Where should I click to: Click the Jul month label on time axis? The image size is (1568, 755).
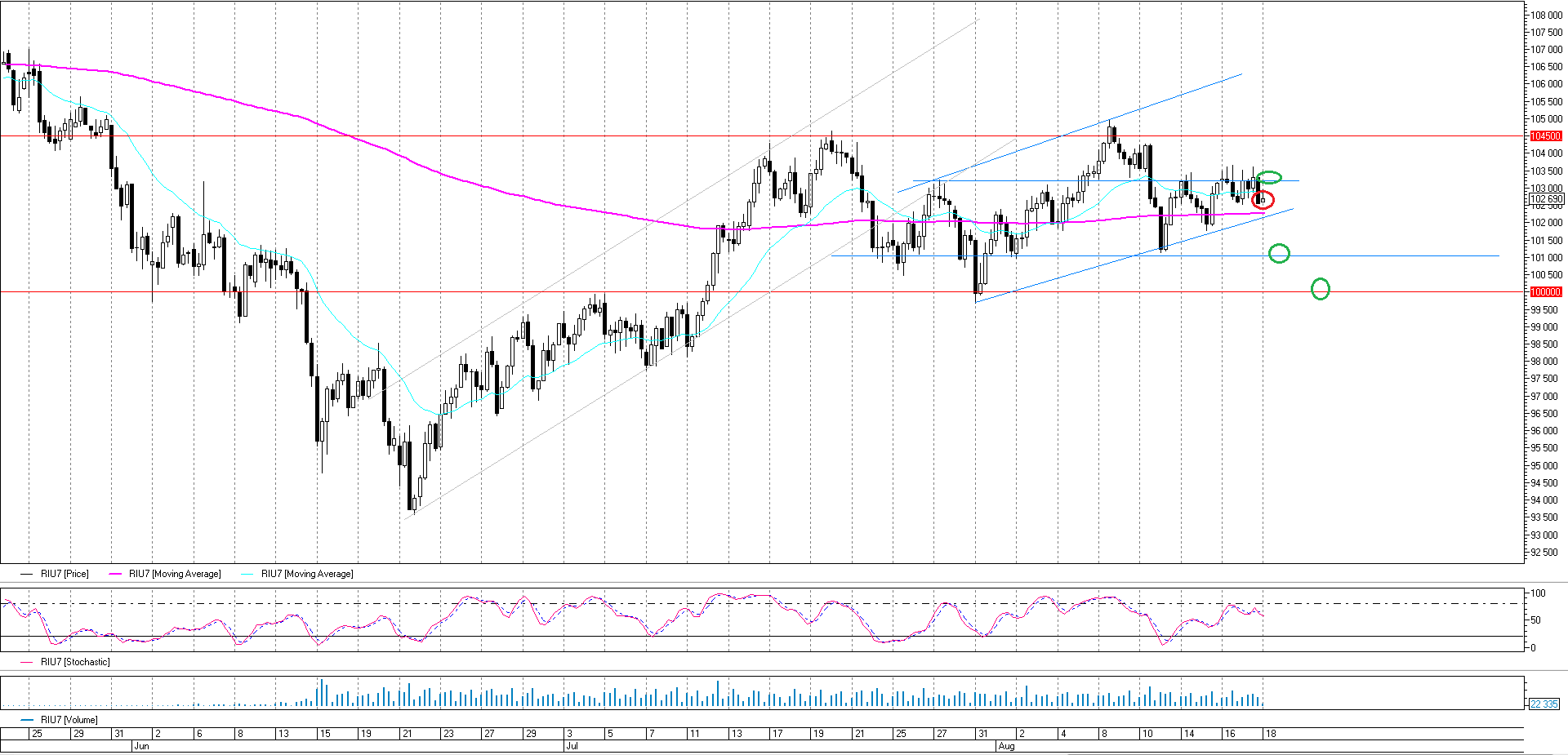pyautogui.click(x=572, y=746)
